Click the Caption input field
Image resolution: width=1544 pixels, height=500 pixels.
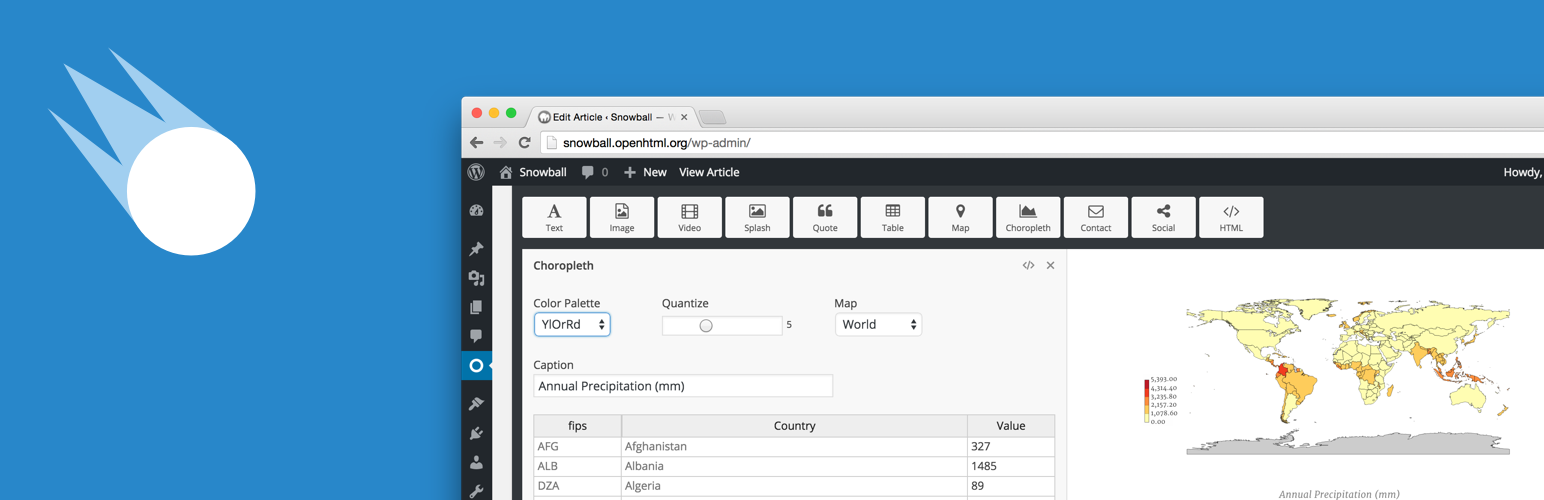pos(683,386)
